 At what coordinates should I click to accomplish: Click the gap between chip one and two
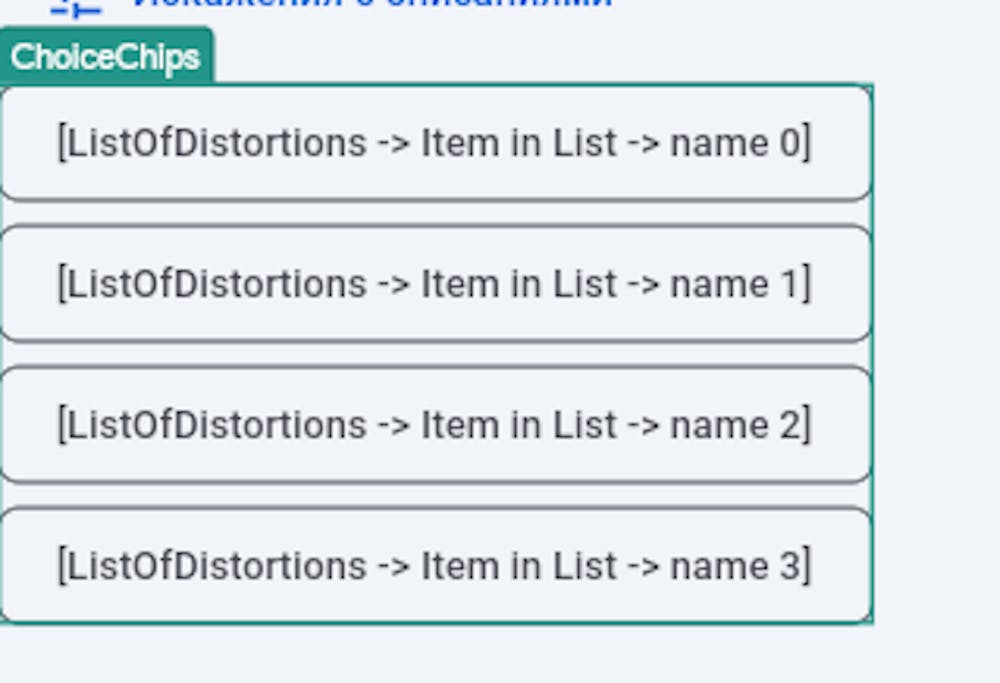(437, 212)
